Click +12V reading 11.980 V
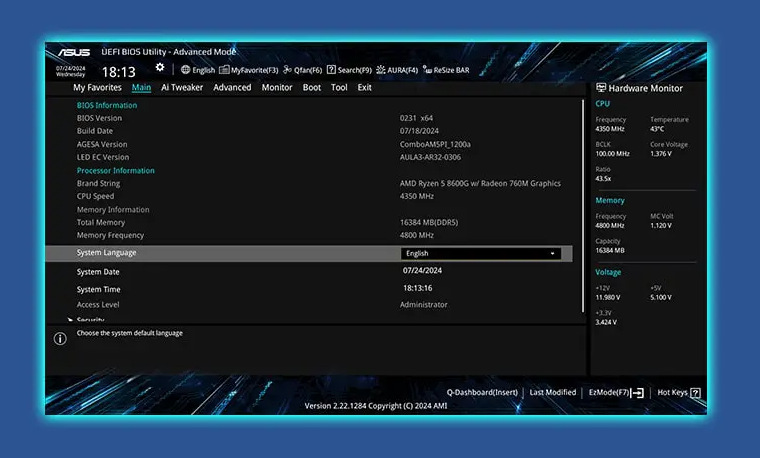760x458 pixels. point(608,297)
